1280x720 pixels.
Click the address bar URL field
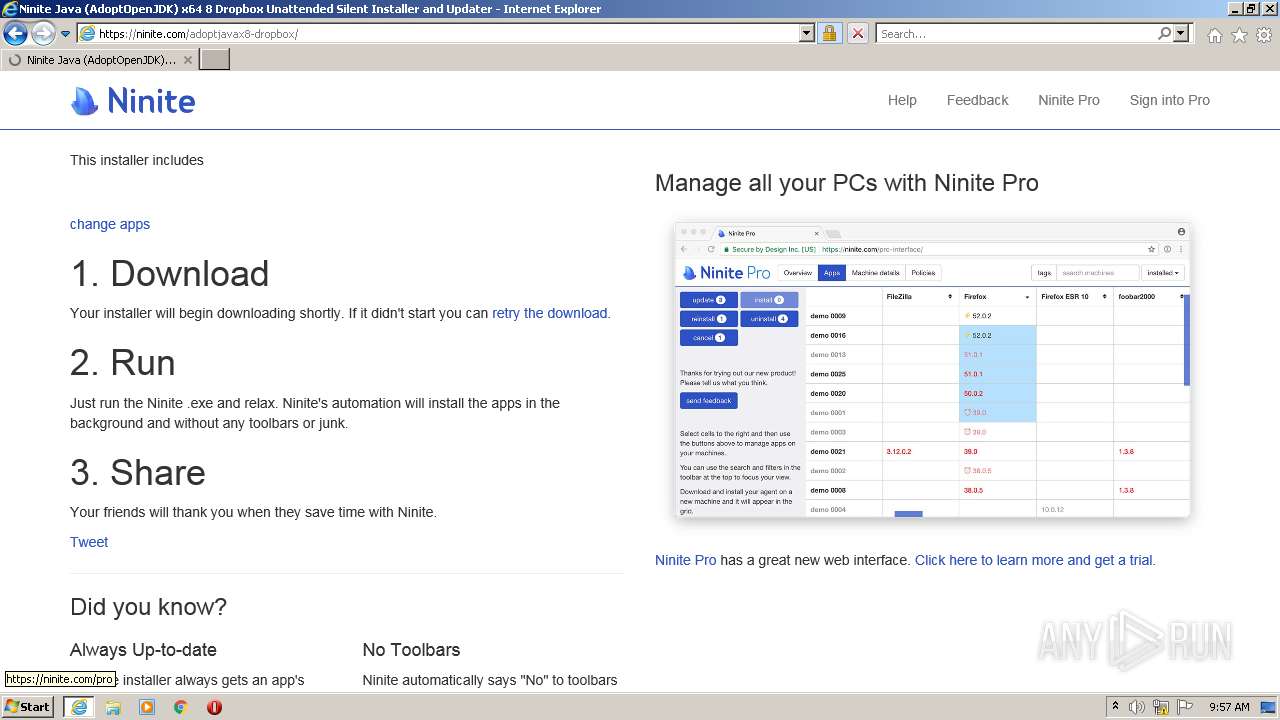[438, 33]
